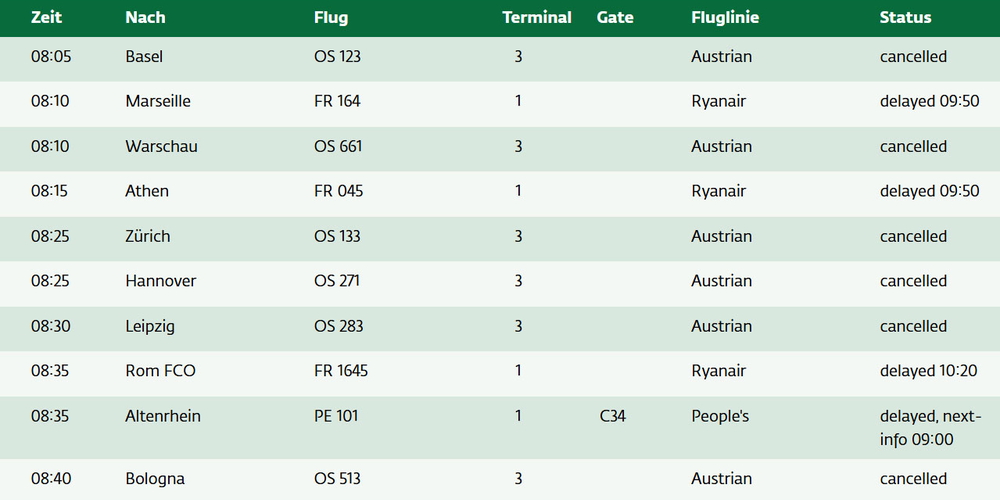Click the People's airline entry
Image resolution: width=1000 pixels, height=500 pixels.
pyautogui.click(x=720, y=416)
